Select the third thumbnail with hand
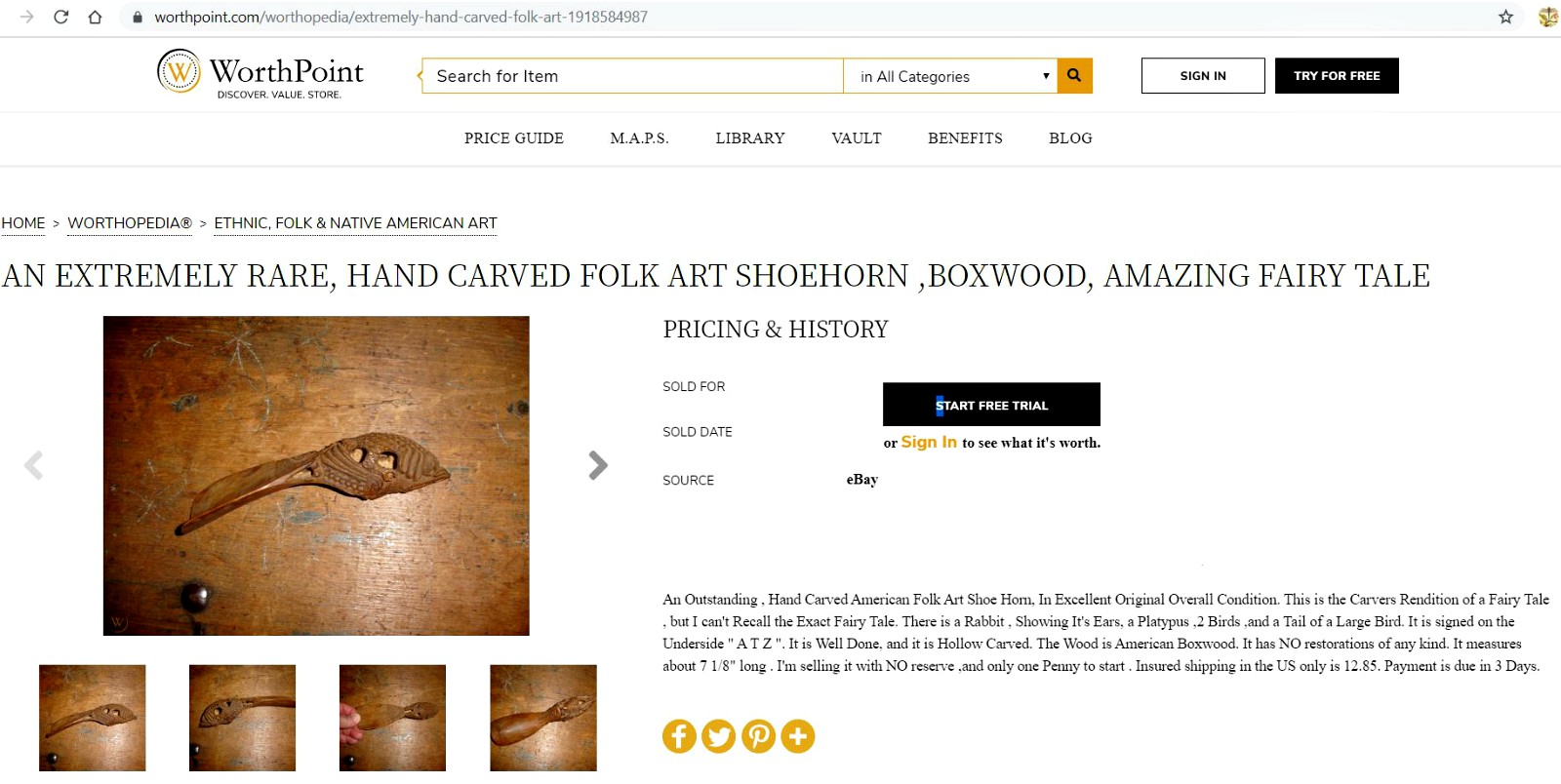 coord(392,718)
